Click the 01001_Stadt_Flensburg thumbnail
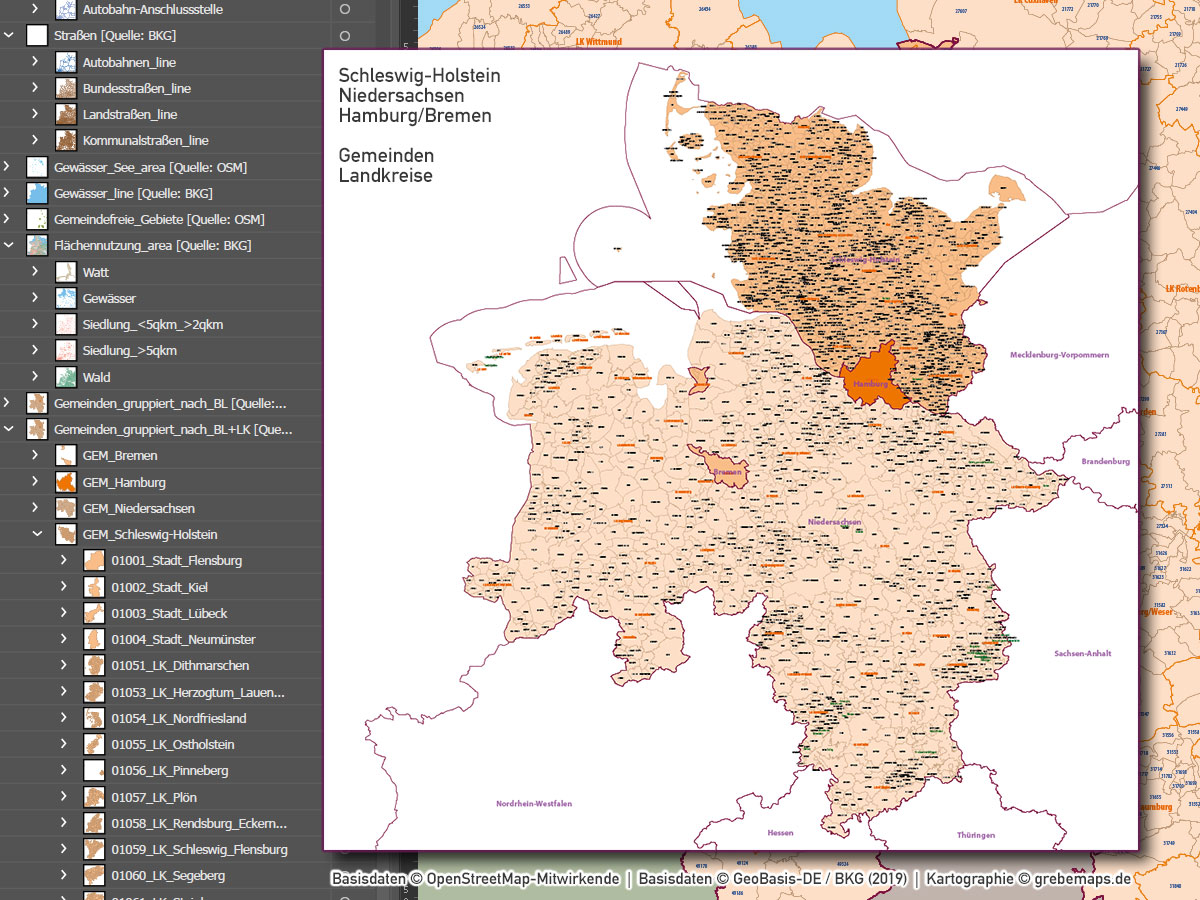 tap(94, 561)
